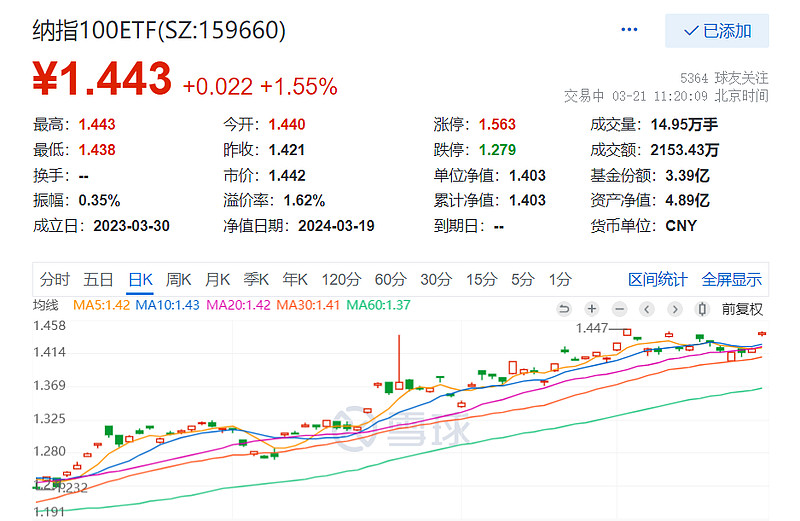Click the 净值日期 2024-03-19 value
This screenshot has height=521, width=800.
(x=336, y=226)
